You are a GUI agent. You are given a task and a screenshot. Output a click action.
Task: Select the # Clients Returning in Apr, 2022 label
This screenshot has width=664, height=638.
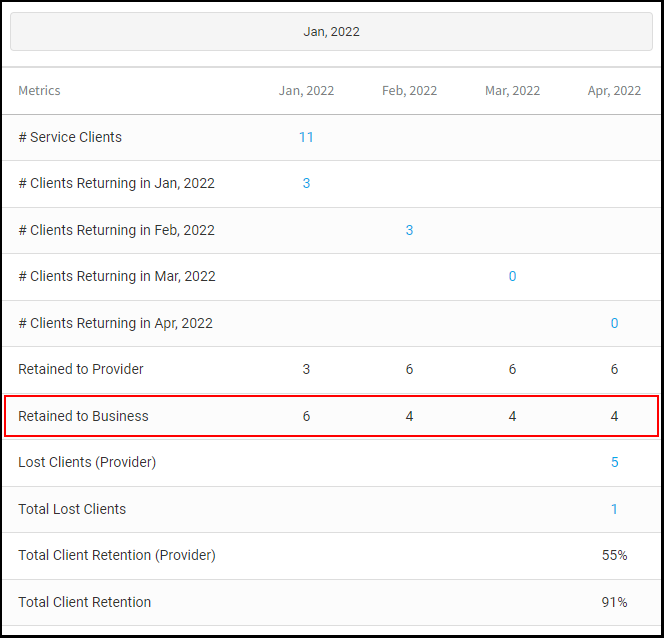point(115,323)
